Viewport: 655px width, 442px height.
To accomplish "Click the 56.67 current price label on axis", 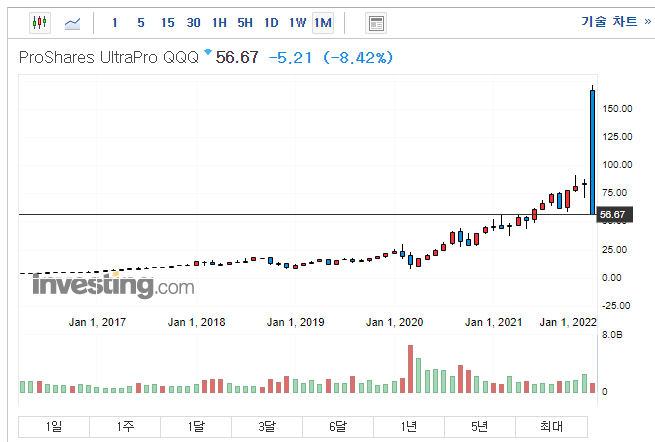I will [614, 215].
